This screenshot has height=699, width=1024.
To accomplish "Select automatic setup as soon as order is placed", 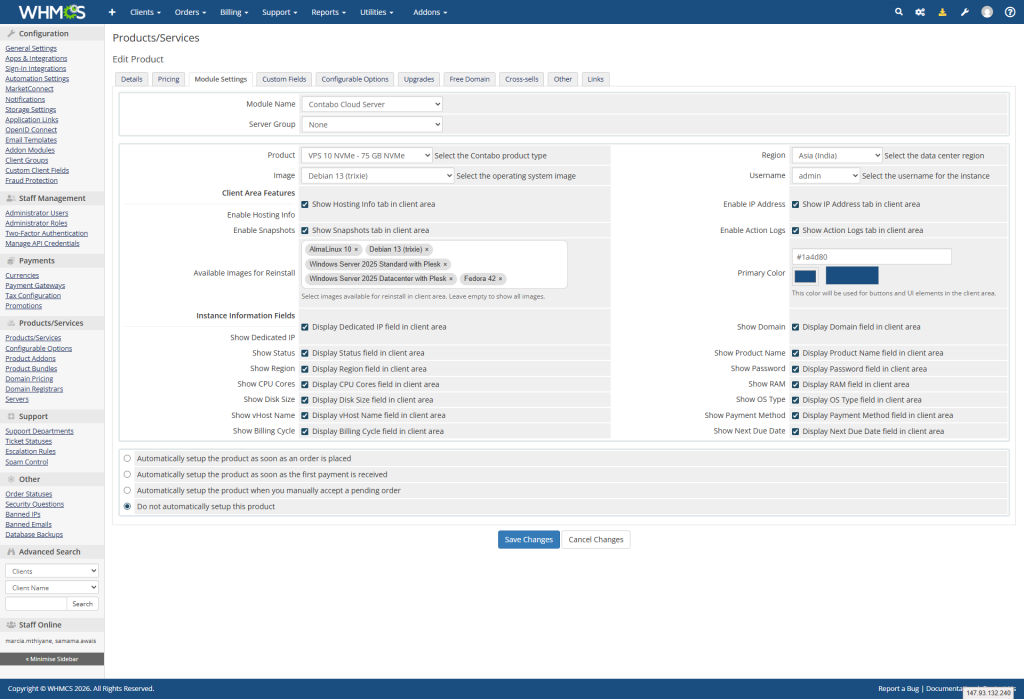I will click(x=126, y=458).
